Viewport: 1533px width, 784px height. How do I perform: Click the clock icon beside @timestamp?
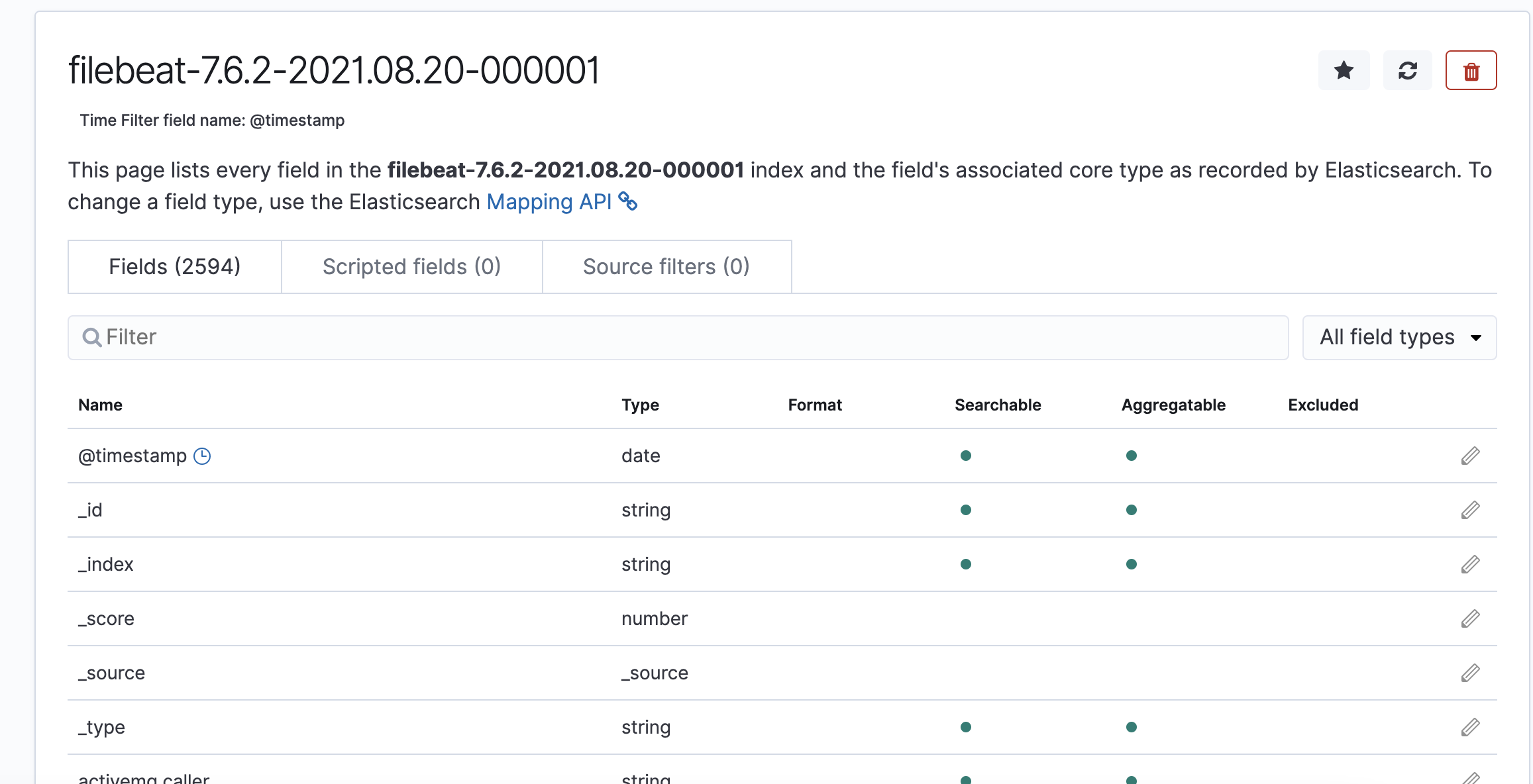[202, 456]
